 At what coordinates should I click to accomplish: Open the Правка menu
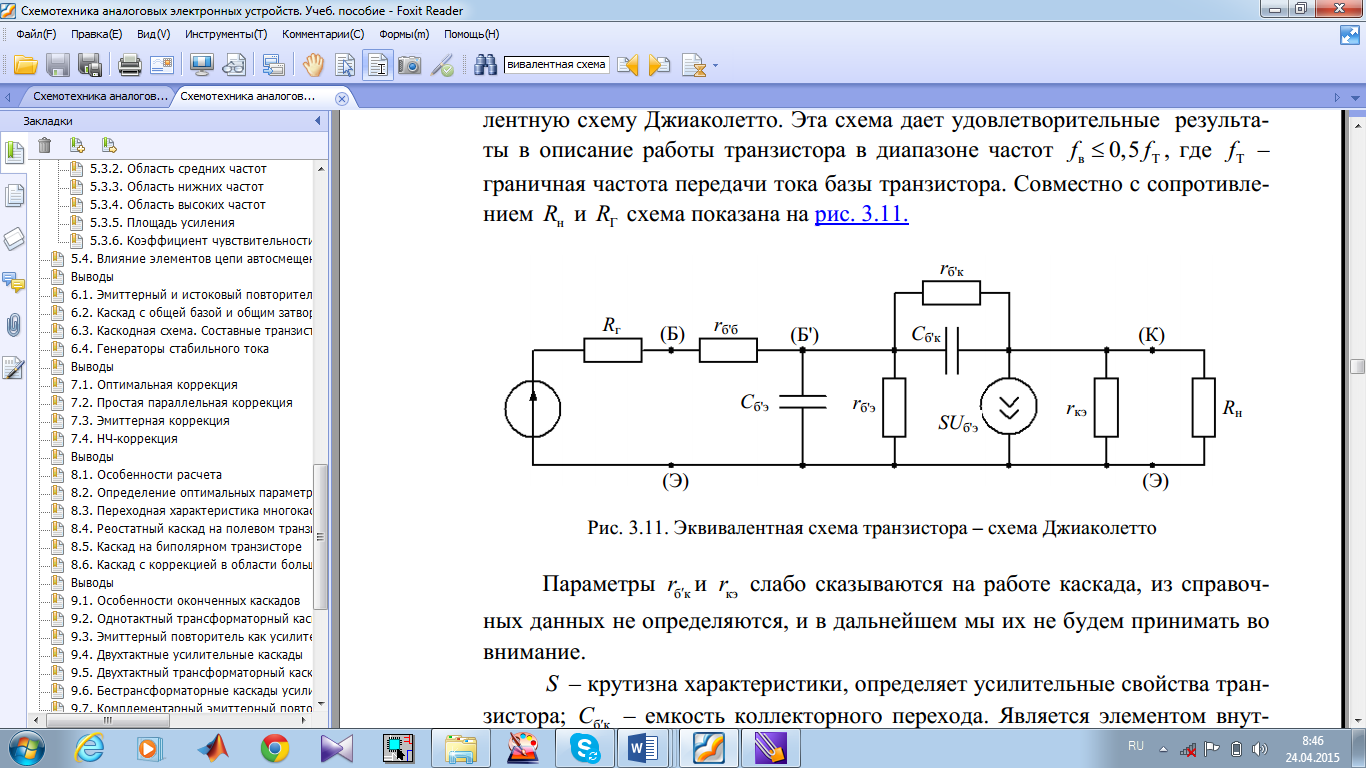tap(97, 34)
